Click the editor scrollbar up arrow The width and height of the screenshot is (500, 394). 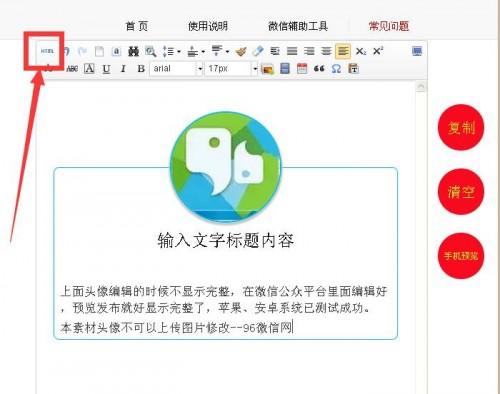pos(421,87)
